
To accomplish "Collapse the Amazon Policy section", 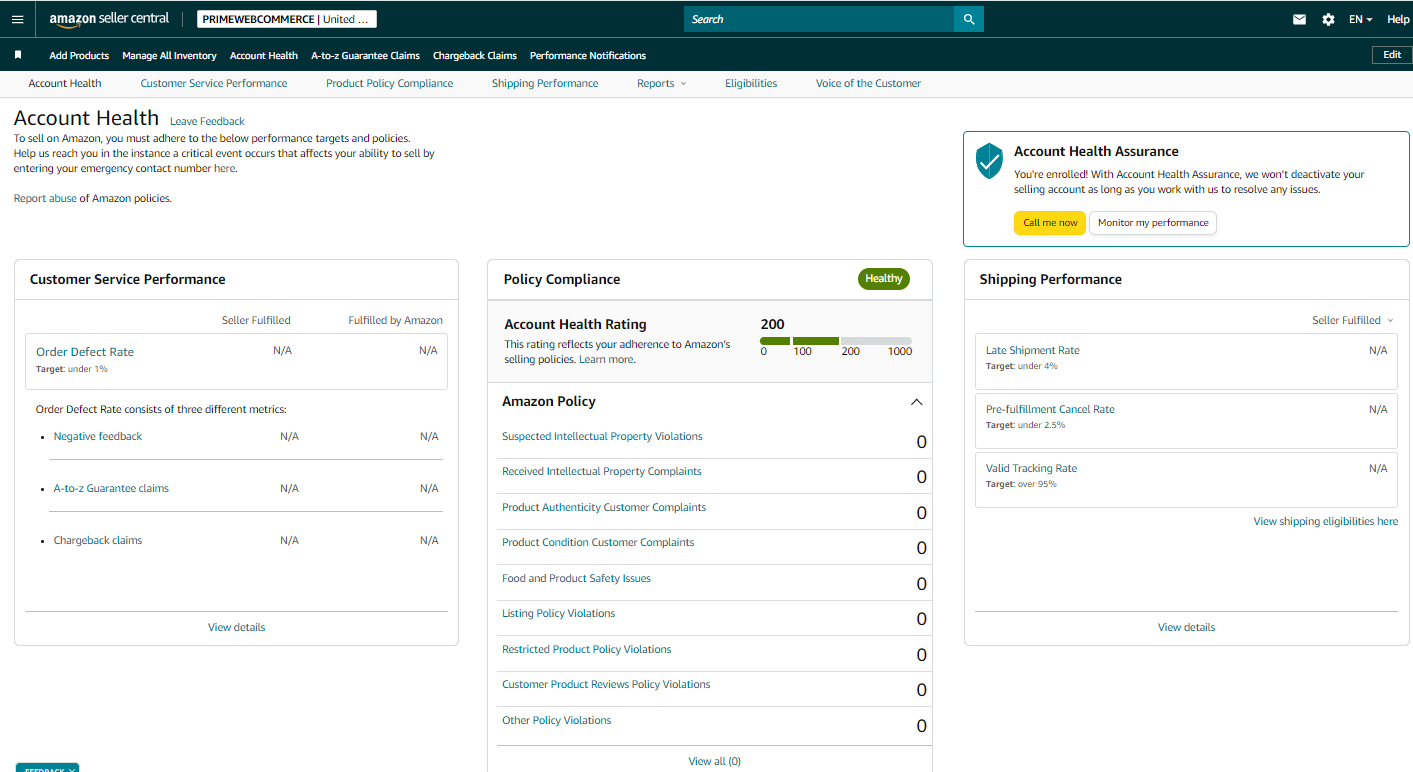I will 916,402.
